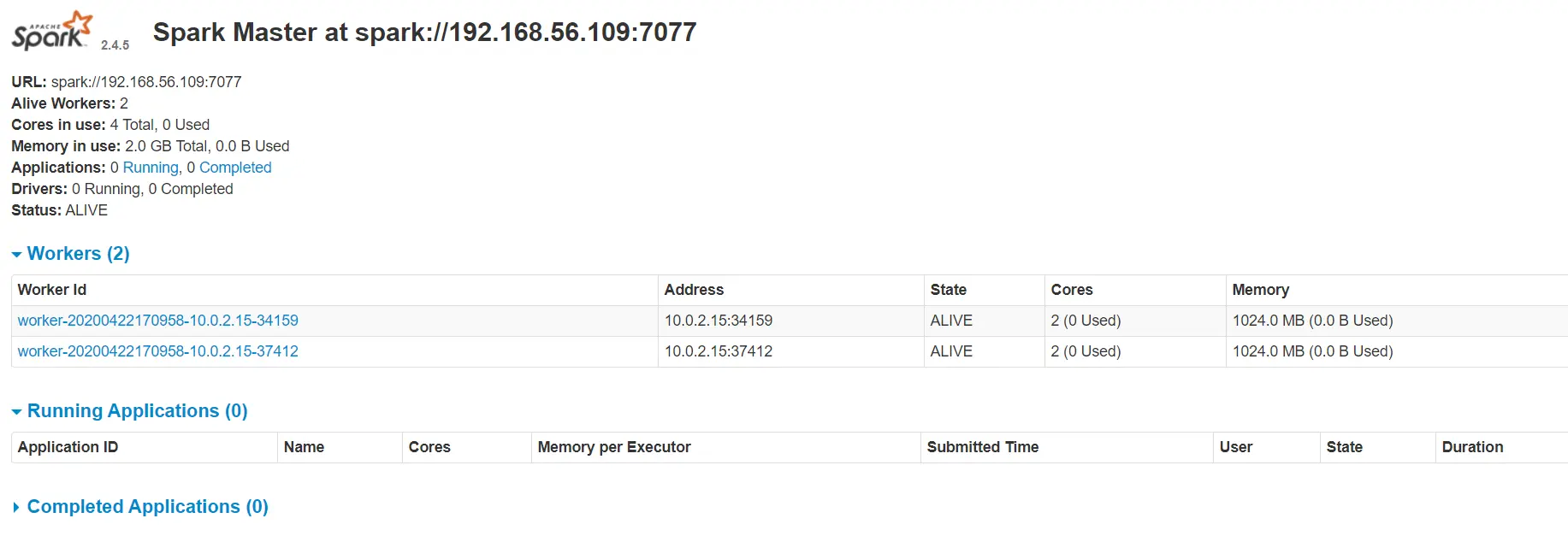
Task: Open worker ending in 34159
Action: 157,321
